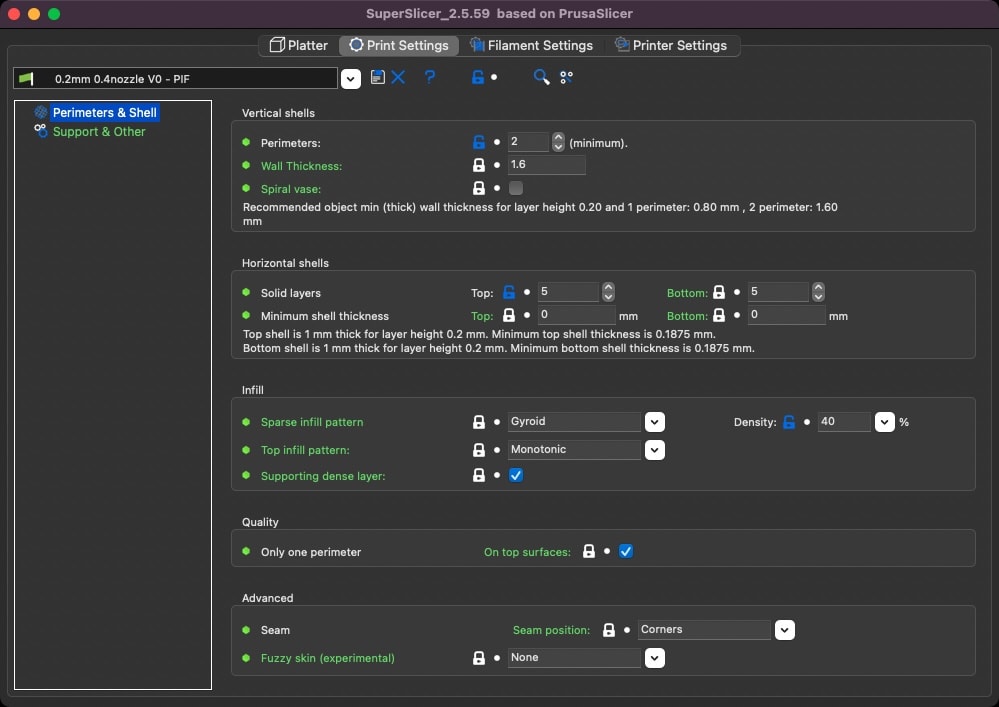Viewport: 999px width, 707px height.
Task: Expand the print preset dropdown arrow
Action: click(350, 79)
